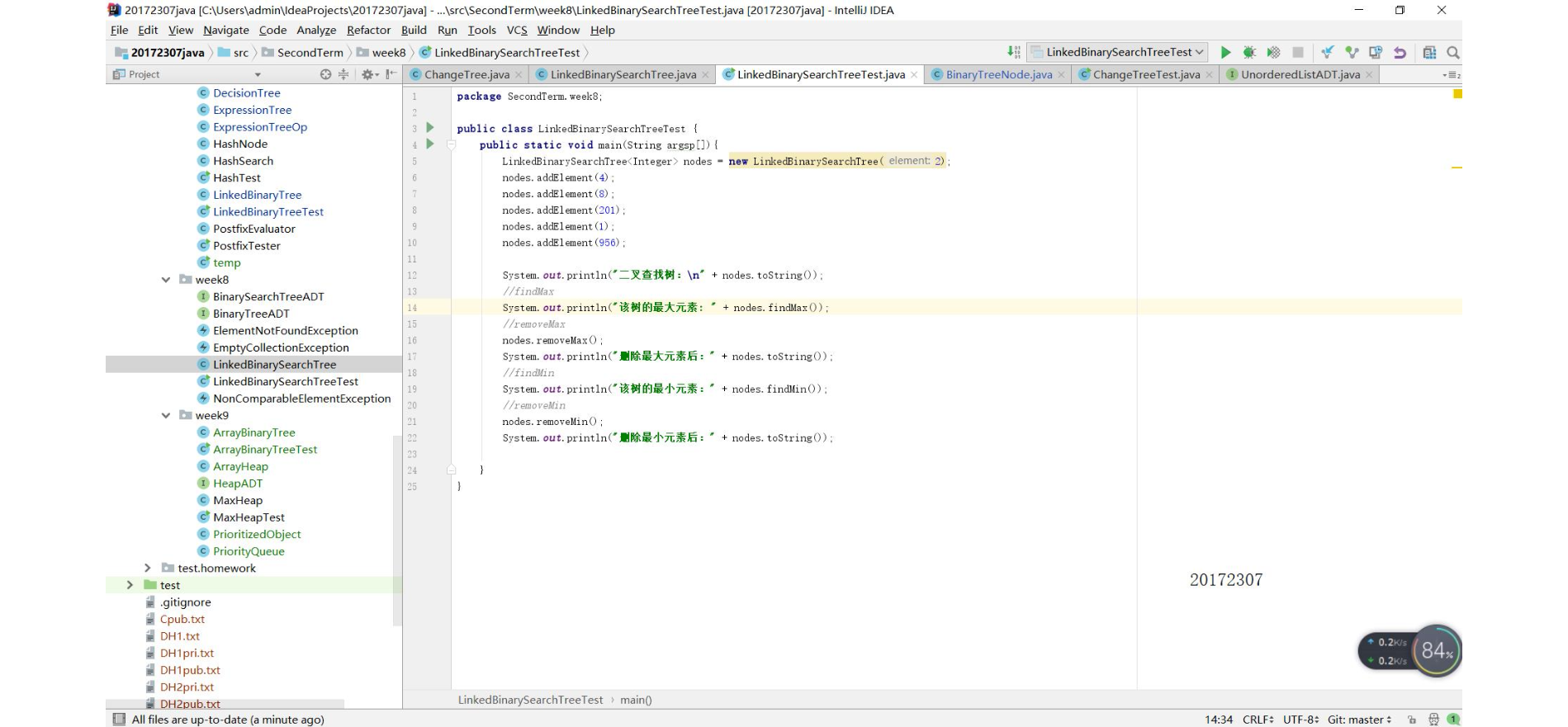This screenshot has width=1568, height=727.
Task: Revert changes purple arrow icon
Action: click(x=1400, y=52)
